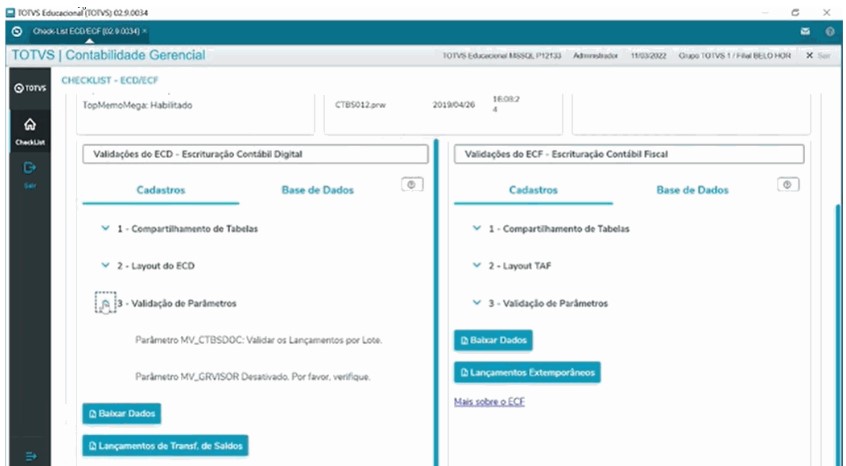Click the TOTVS logo in sidebar
This screenshot has height=466, width=846.
pos(30,88)
